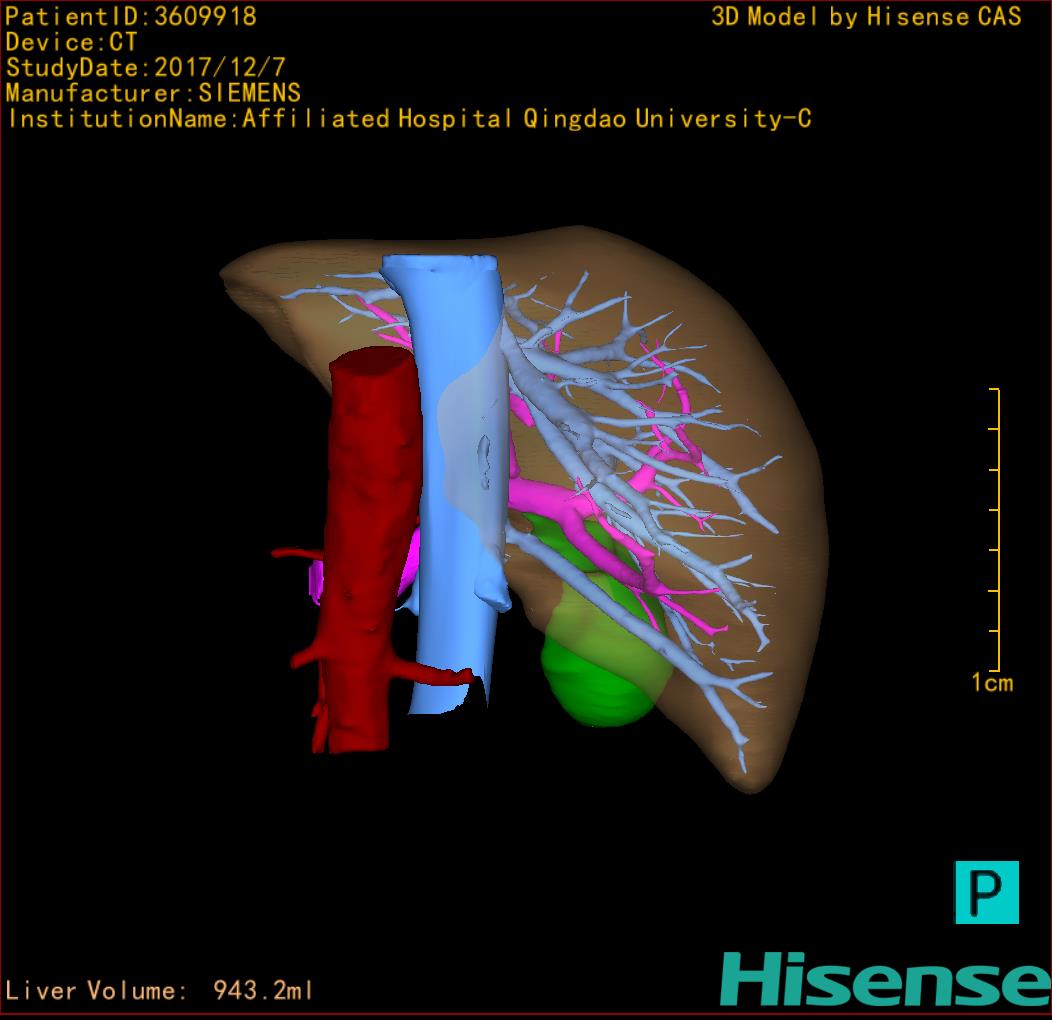Click the 'Liver Volume: 943.2ml' text
1052x1020 pixels.
click(159, 990)
